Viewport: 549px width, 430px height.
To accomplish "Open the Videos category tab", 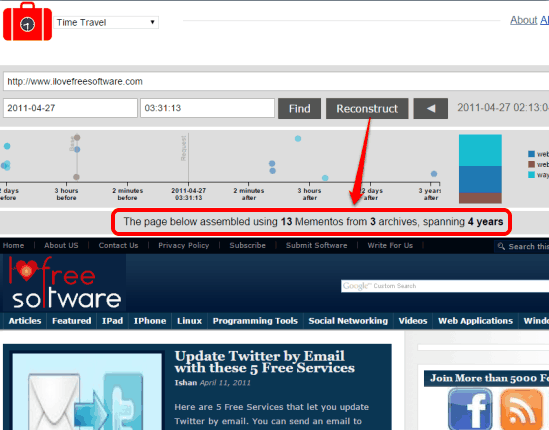I will [413, 321].
